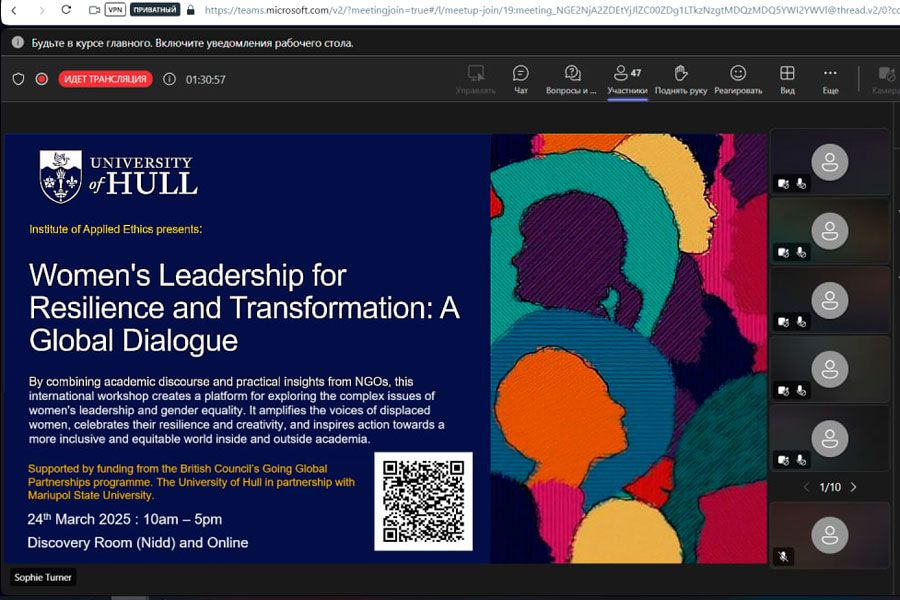900x600 pixels.
Task: Click the Управлять control button
Action: tap(476, 80)
